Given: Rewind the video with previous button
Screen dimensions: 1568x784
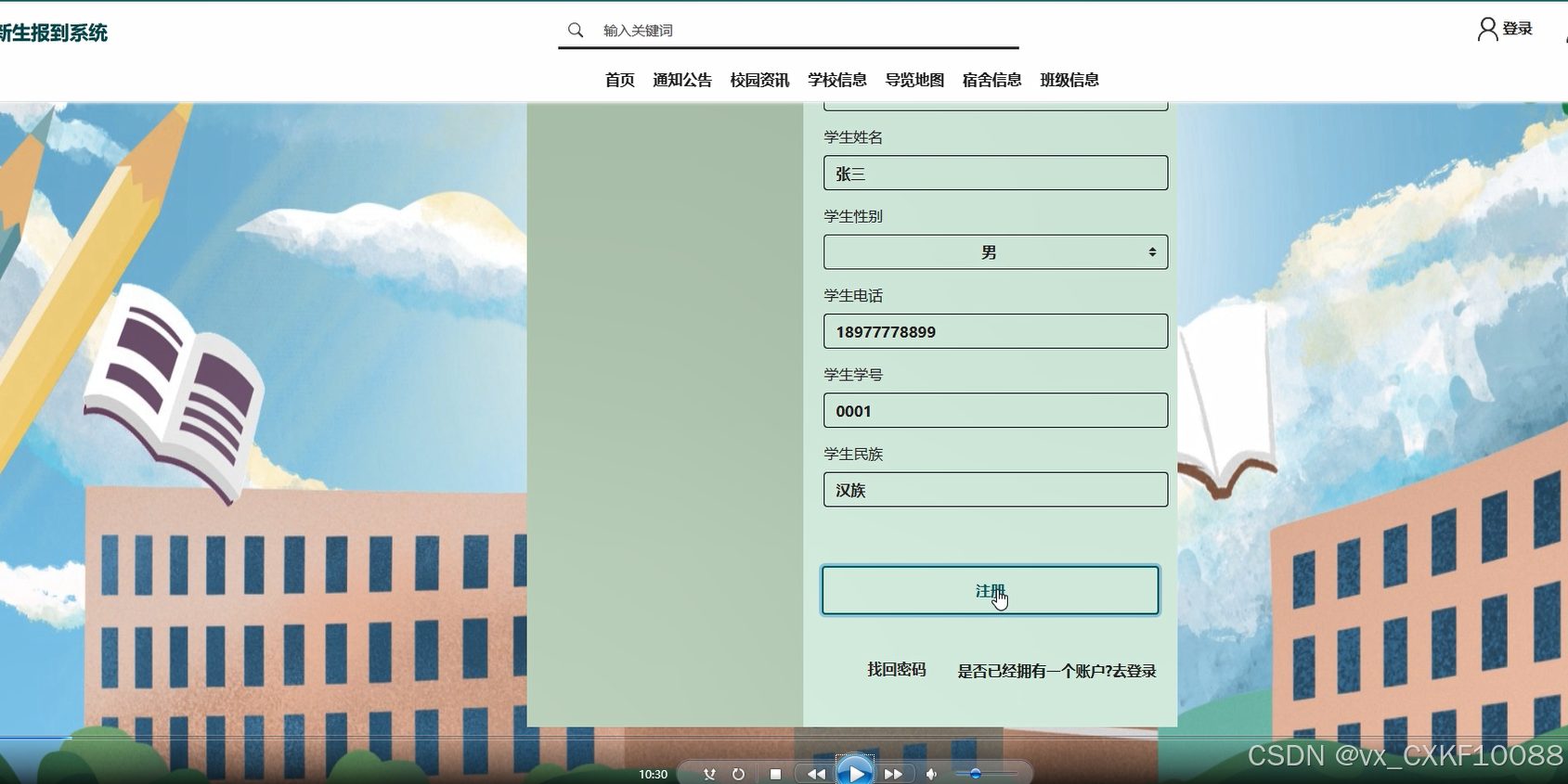Looking at the screenshot, I should pos(815,774).
